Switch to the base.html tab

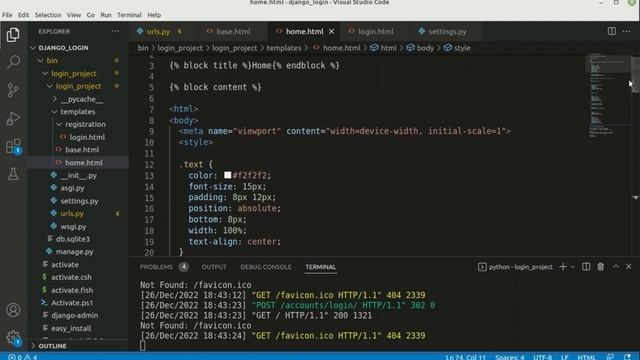point(233,31)
